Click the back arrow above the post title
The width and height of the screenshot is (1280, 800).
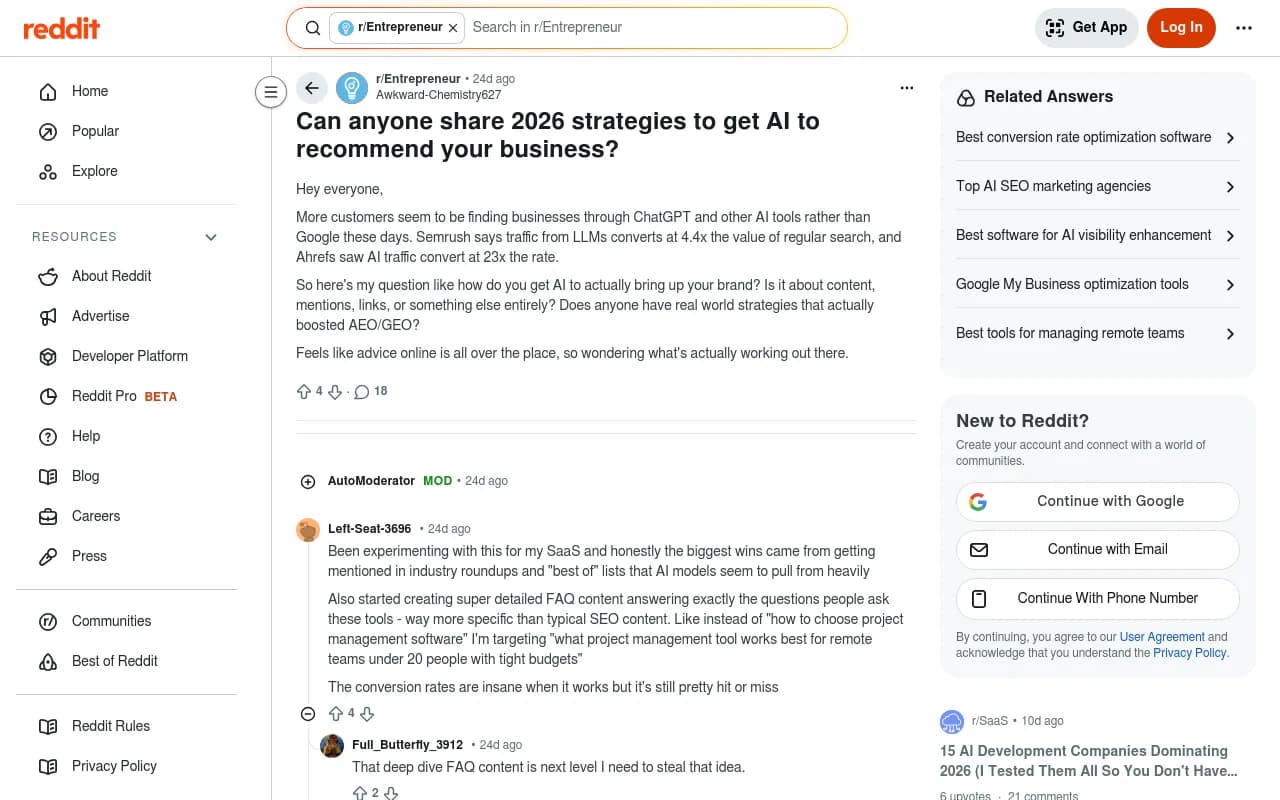312,88
